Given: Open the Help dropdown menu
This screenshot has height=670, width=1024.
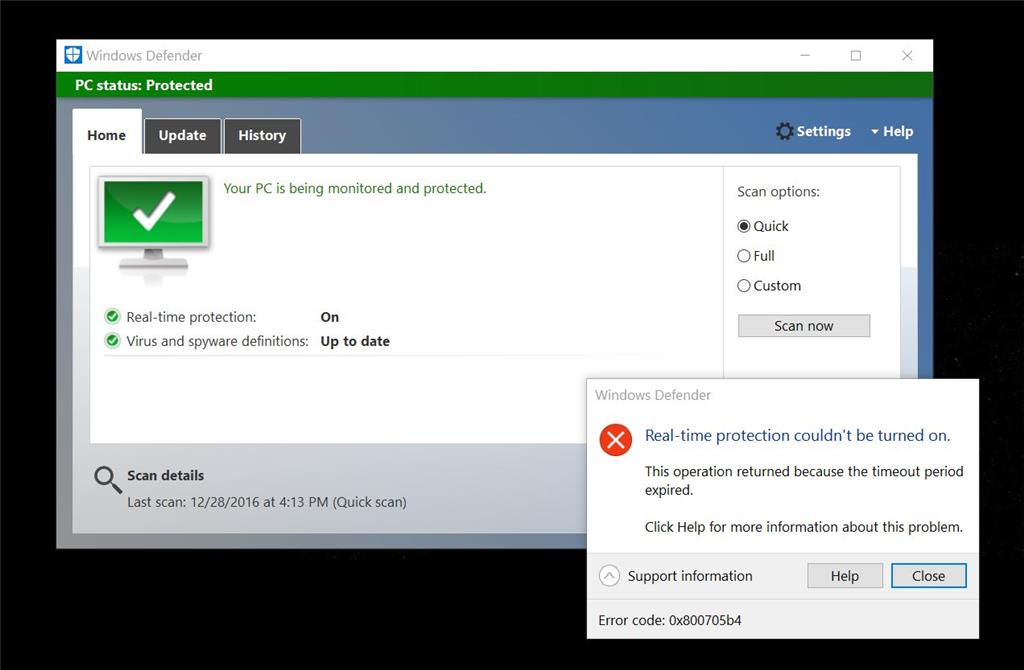Looking at the screenshot, I should (x=892, y=131).
